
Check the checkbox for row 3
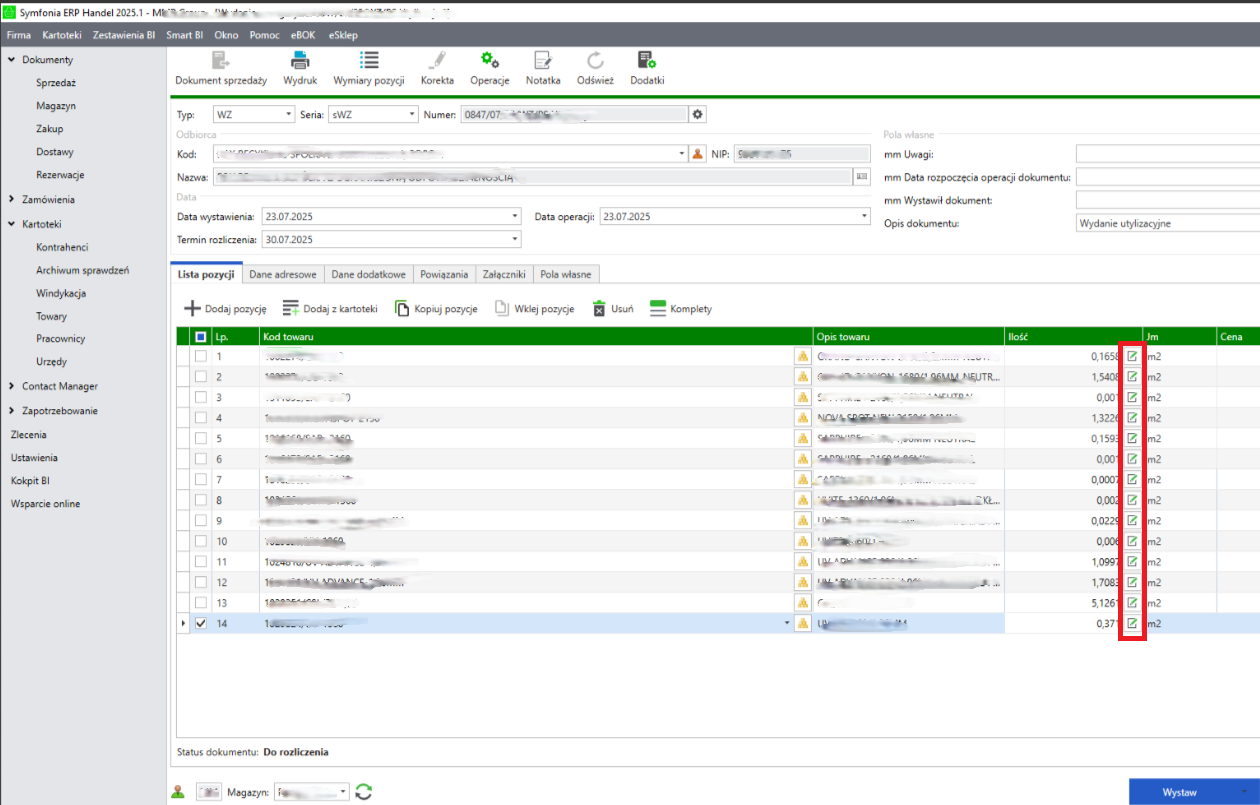click(201, 397)
